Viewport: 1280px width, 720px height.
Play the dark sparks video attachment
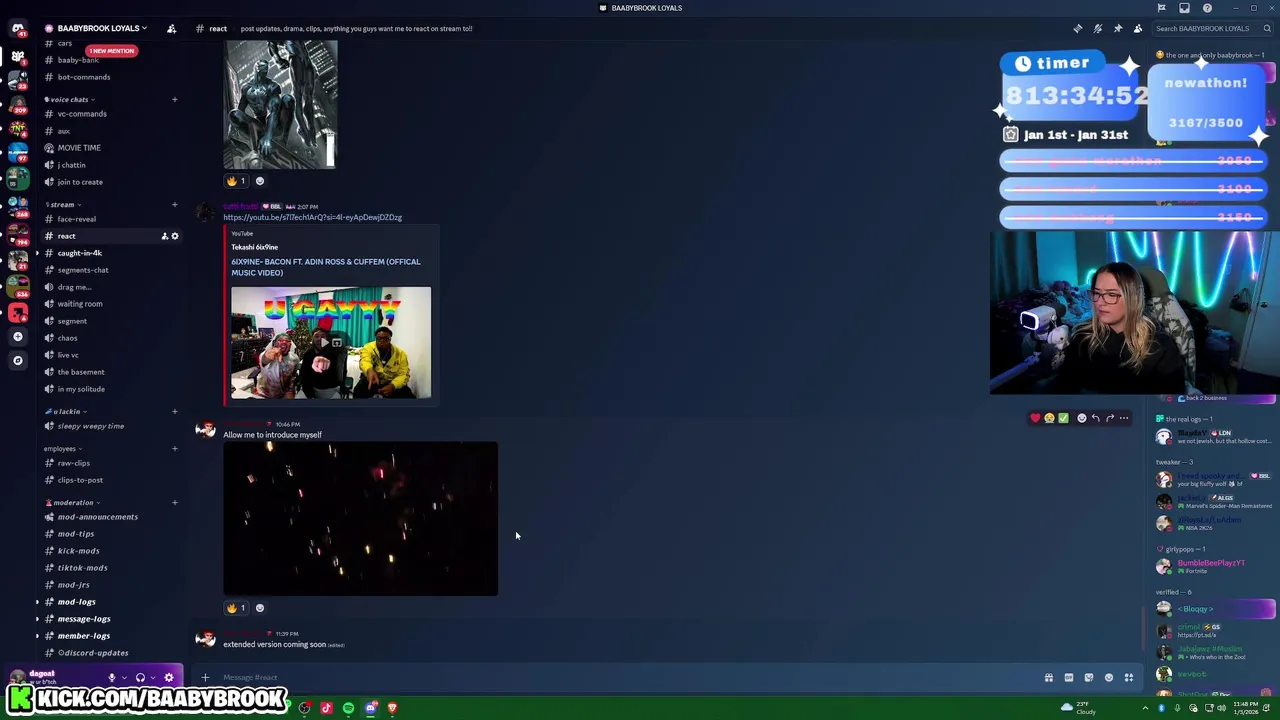(360, 519)
